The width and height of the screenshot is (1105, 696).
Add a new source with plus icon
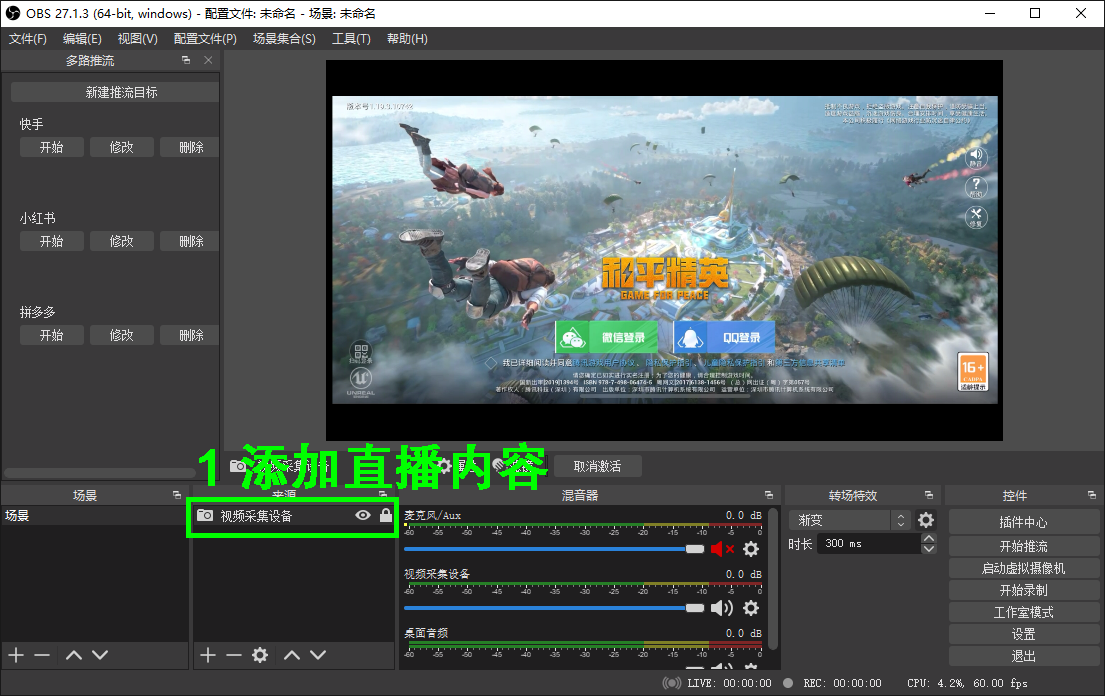tap(208, 655)
